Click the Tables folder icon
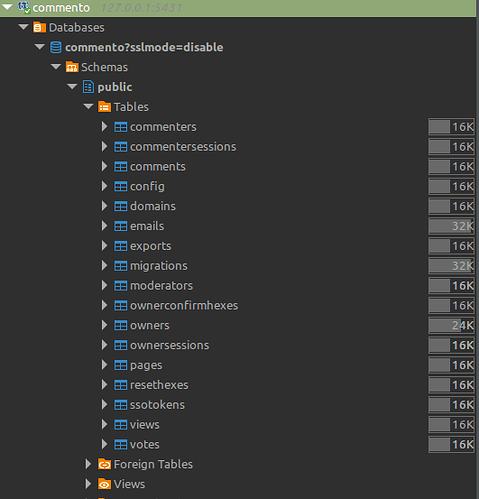 tap(104, 107)
